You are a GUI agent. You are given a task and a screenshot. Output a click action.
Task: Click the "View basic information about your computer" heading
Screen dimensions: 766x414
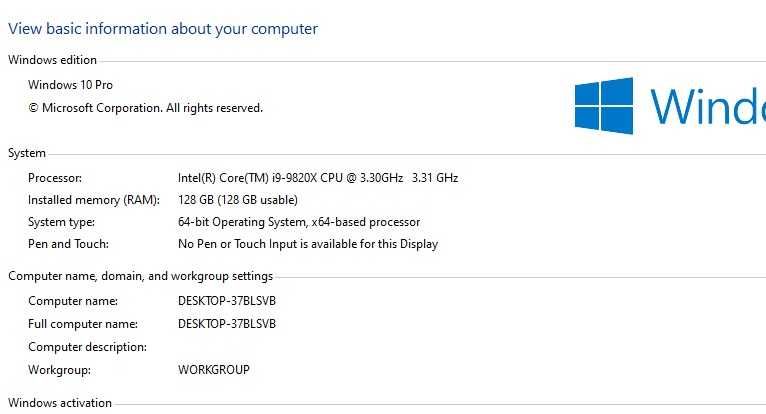point(163,29)
